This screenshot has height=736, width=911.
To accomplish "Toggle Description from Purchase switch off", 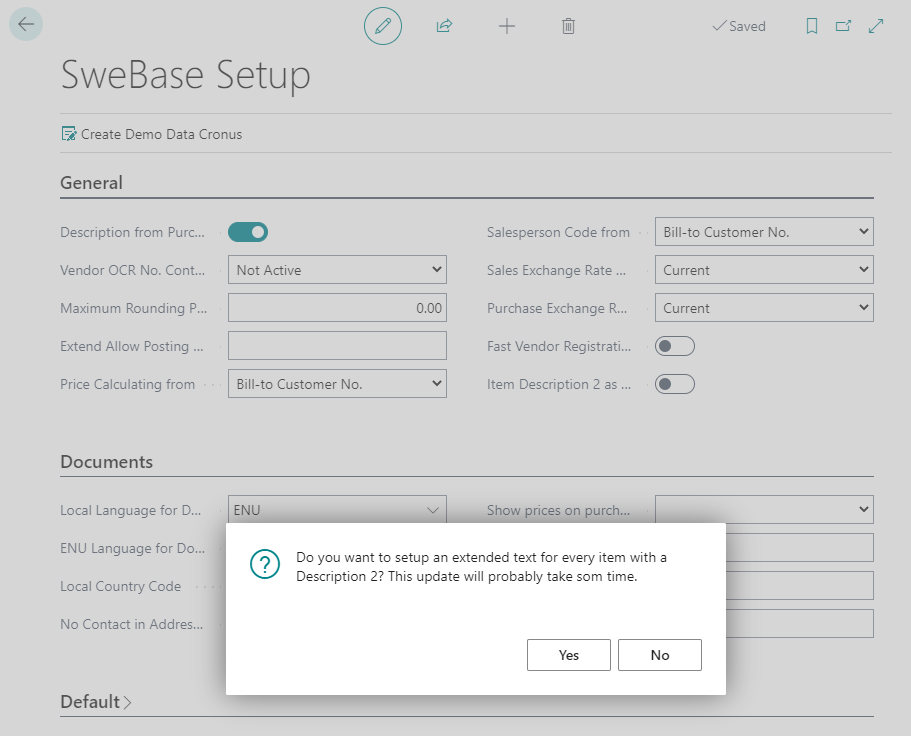I will click(248, 232).
